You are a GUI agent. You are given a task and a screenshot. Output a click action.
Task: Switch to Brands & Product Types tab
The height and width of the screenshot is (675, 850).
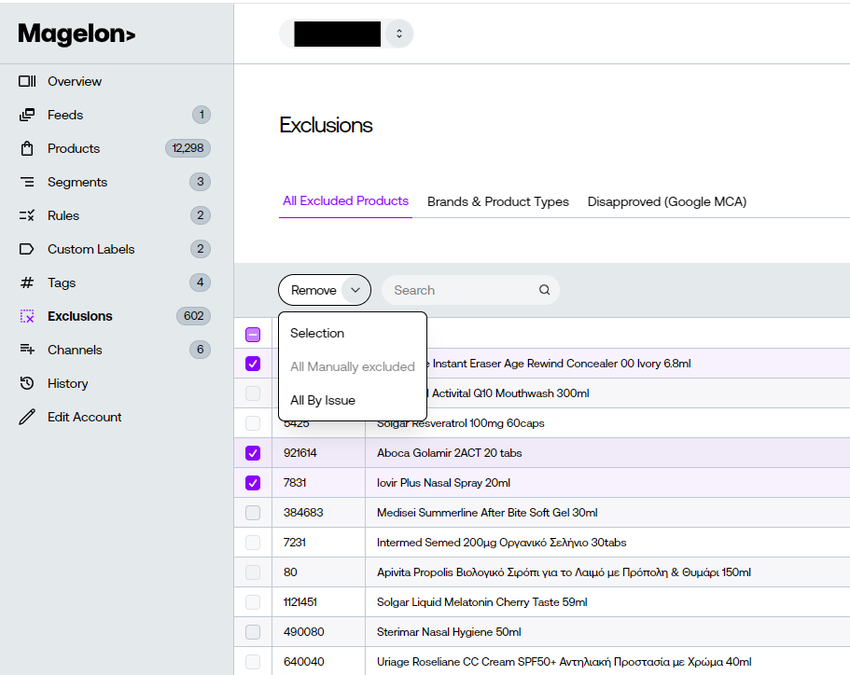tap(498, 202)
